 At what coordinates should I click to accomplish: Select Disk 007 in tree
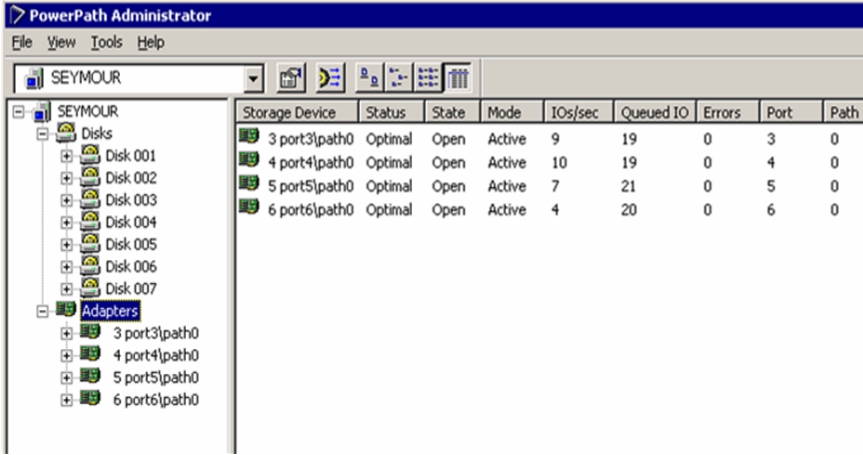131,288
